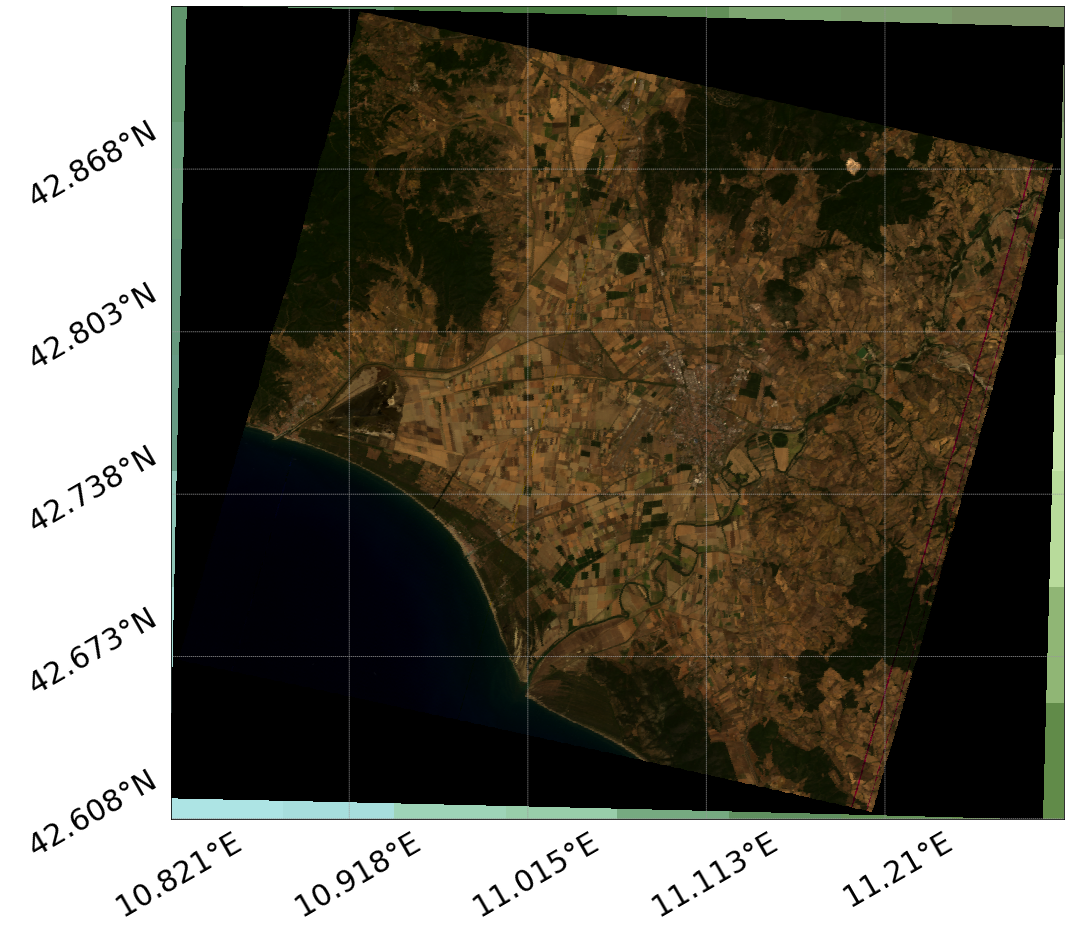Click the dark blue sea area
Image resolution: width=1070 pixels, height=939 pixels.
pyautogui.click(x=330, y=560)
